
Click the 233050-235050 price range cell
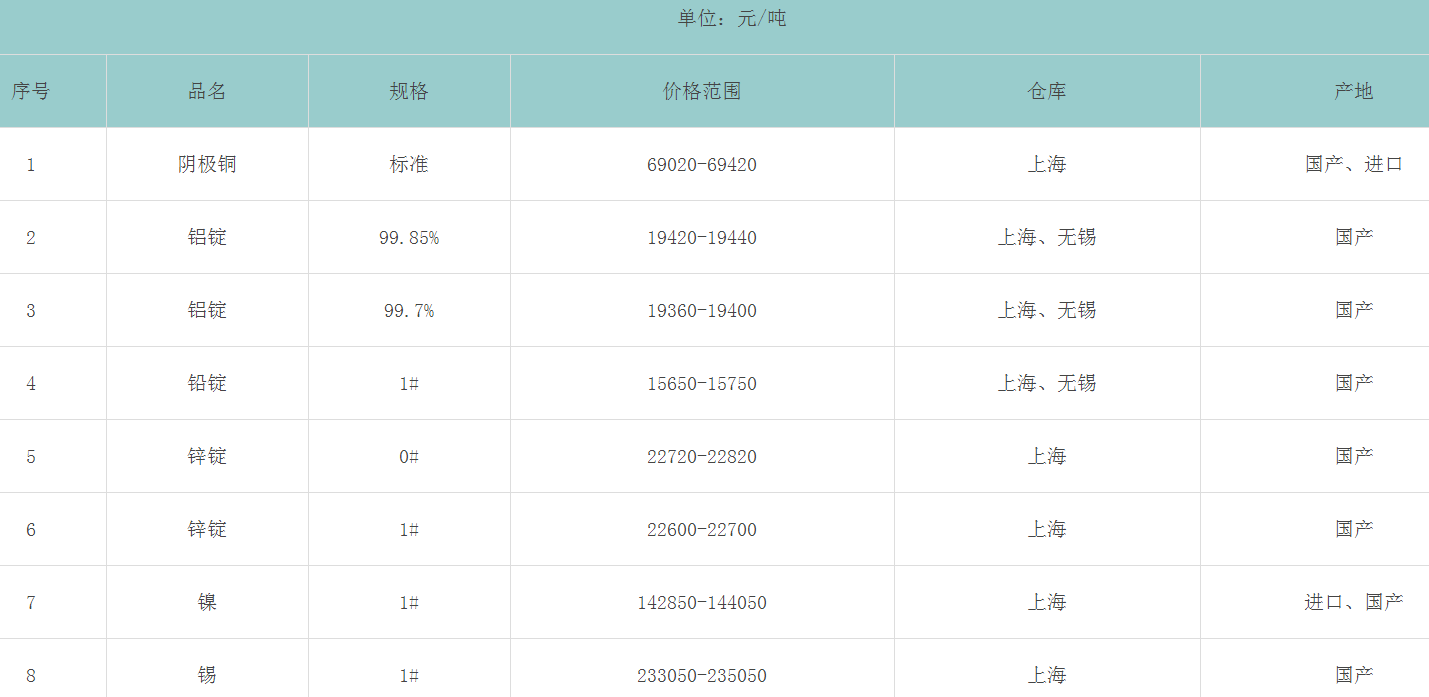(x=702, y=676)
